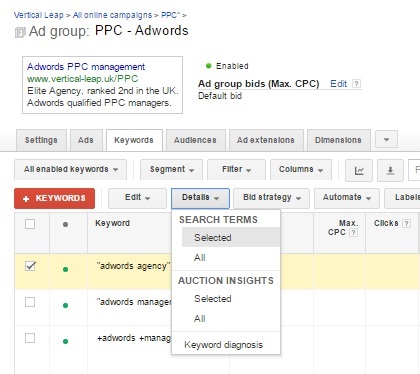
Task: Click the ad group icon beside the title
Action: pyautogui.click(x=20, y=33)
